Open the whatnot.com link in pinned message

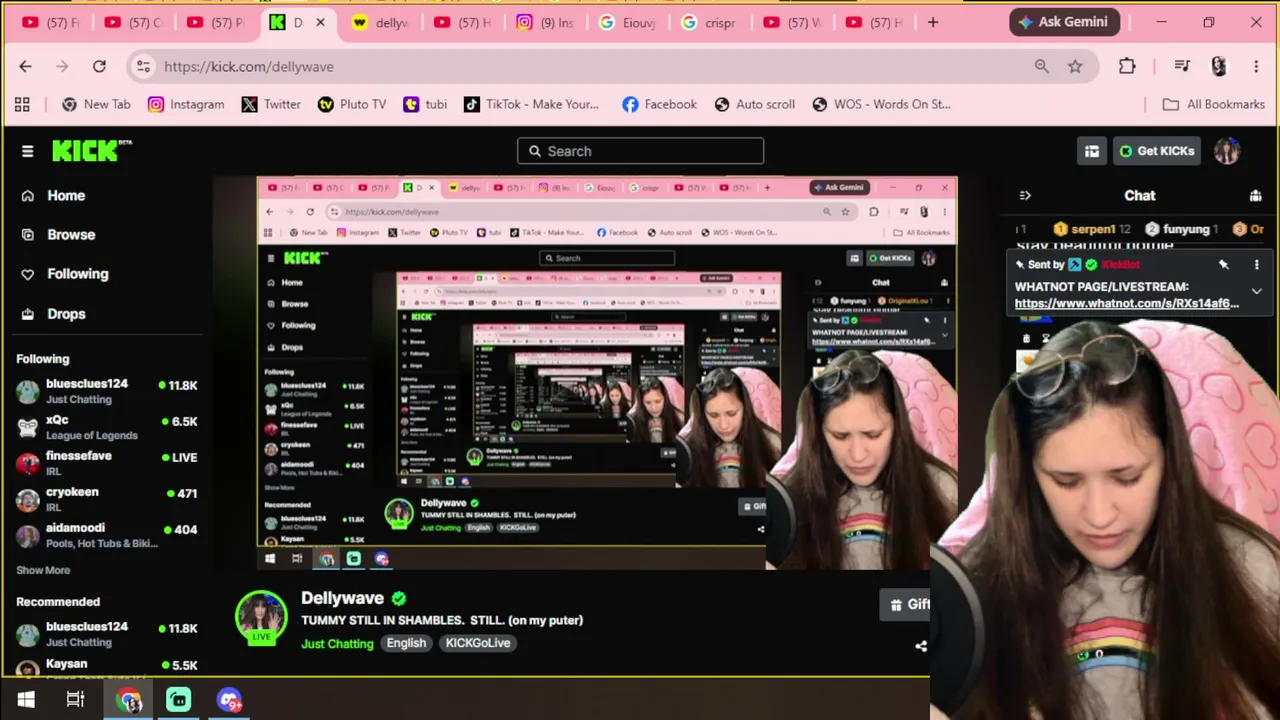click(1127, 303)
